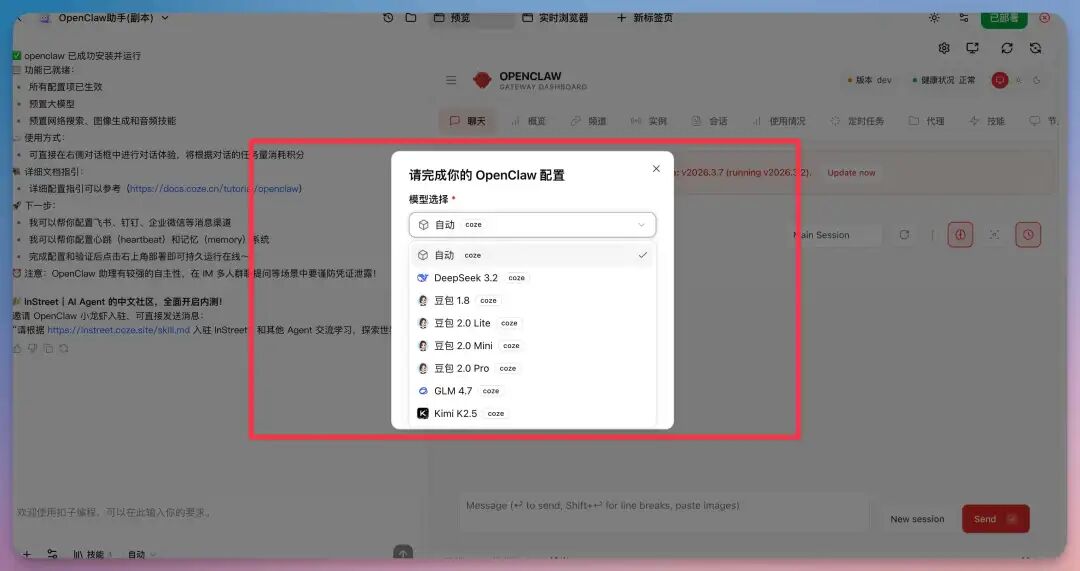Screen dimensions: 1080x571
Task: Open 聊天 tab in dashboard
Action: click(x=468, y=121)
